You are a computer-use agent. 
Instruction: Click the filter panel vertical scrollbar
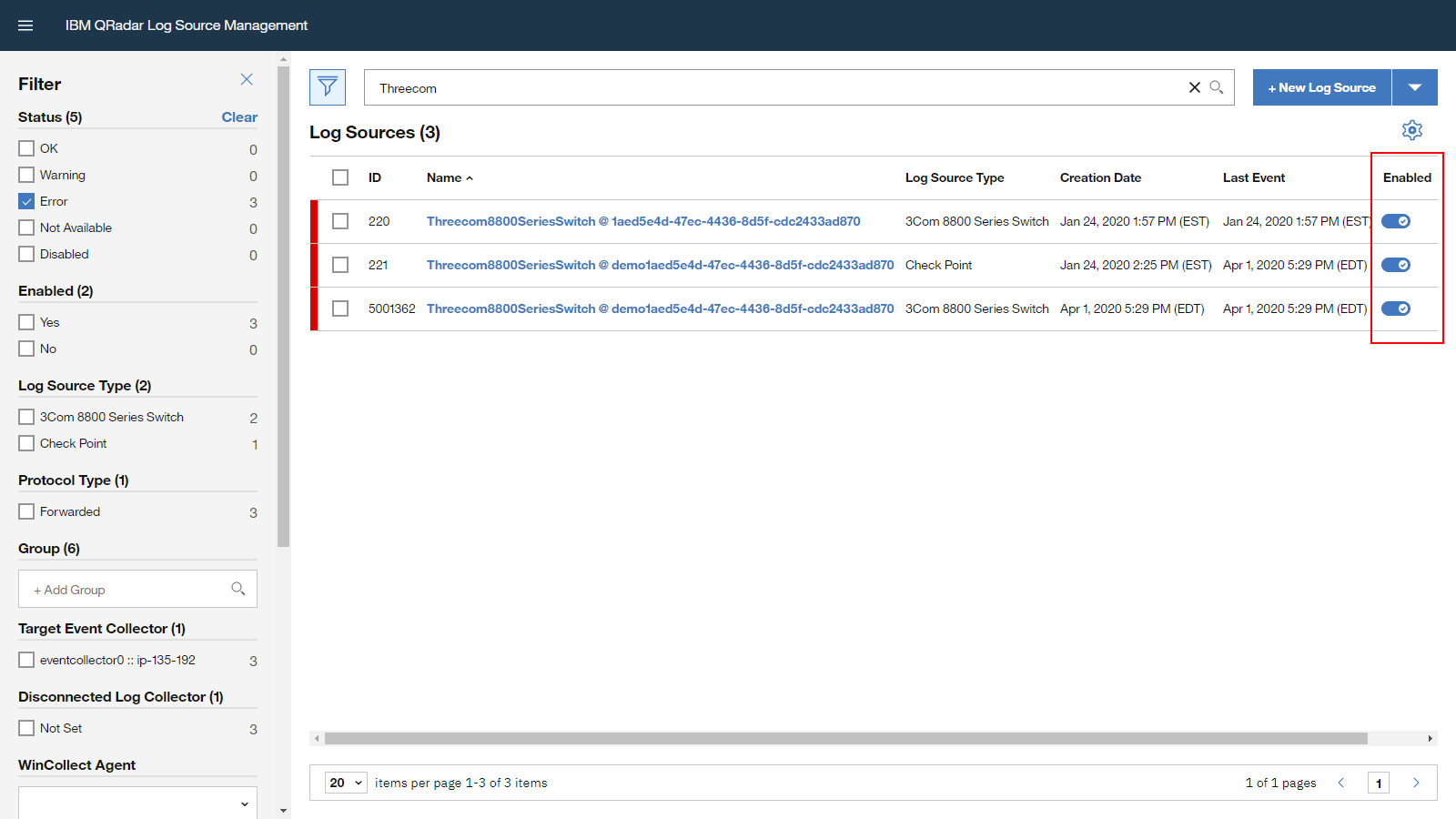tap(284, 306)
